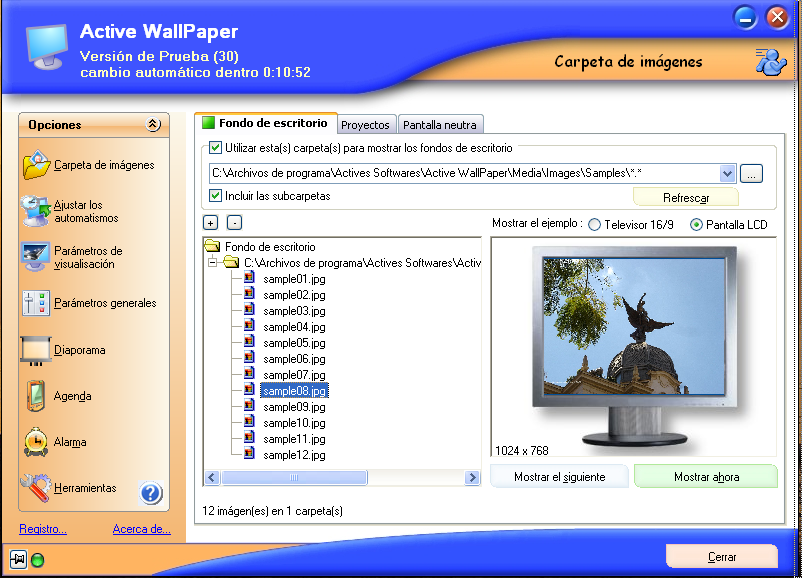The height and width of the screenshot is (578, 802).
Task: Click the image icon beside sample05.jpg
Action: [249, 342]
